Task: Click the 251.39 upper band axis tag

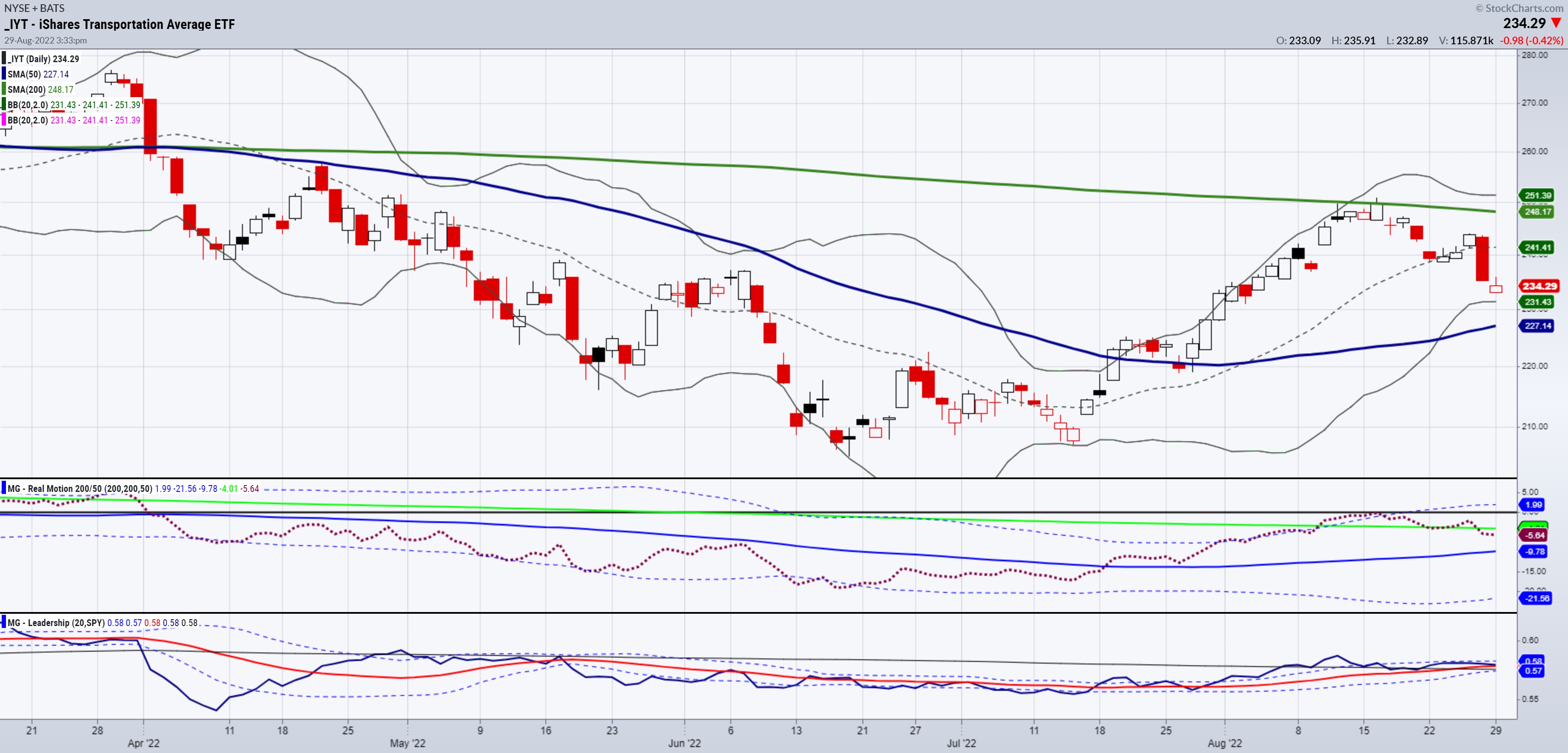Action: [x=1538, y=195]
